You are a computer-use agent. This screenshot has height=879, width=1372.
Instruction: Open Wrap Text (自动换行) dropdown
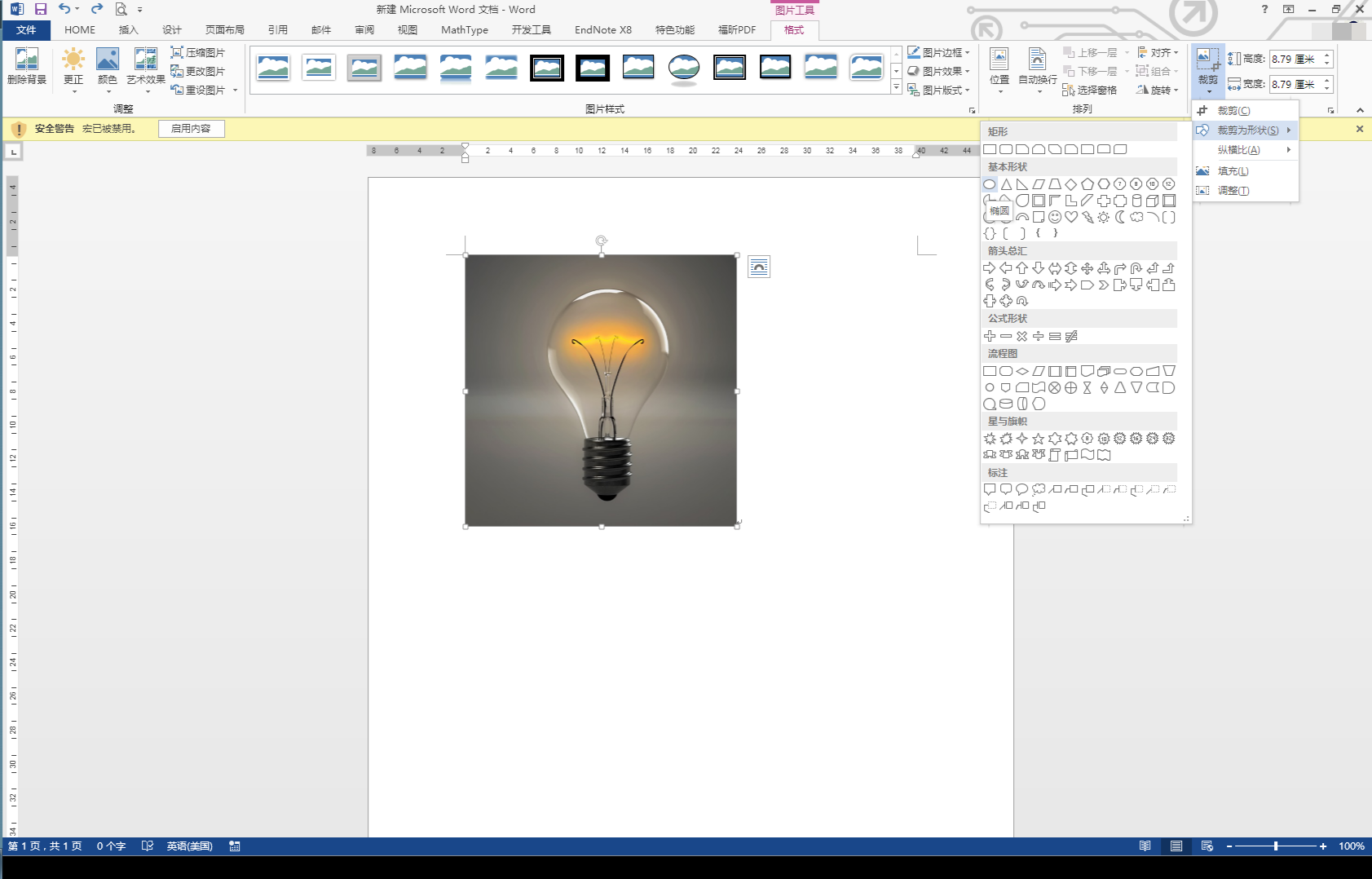[1038, 70]
